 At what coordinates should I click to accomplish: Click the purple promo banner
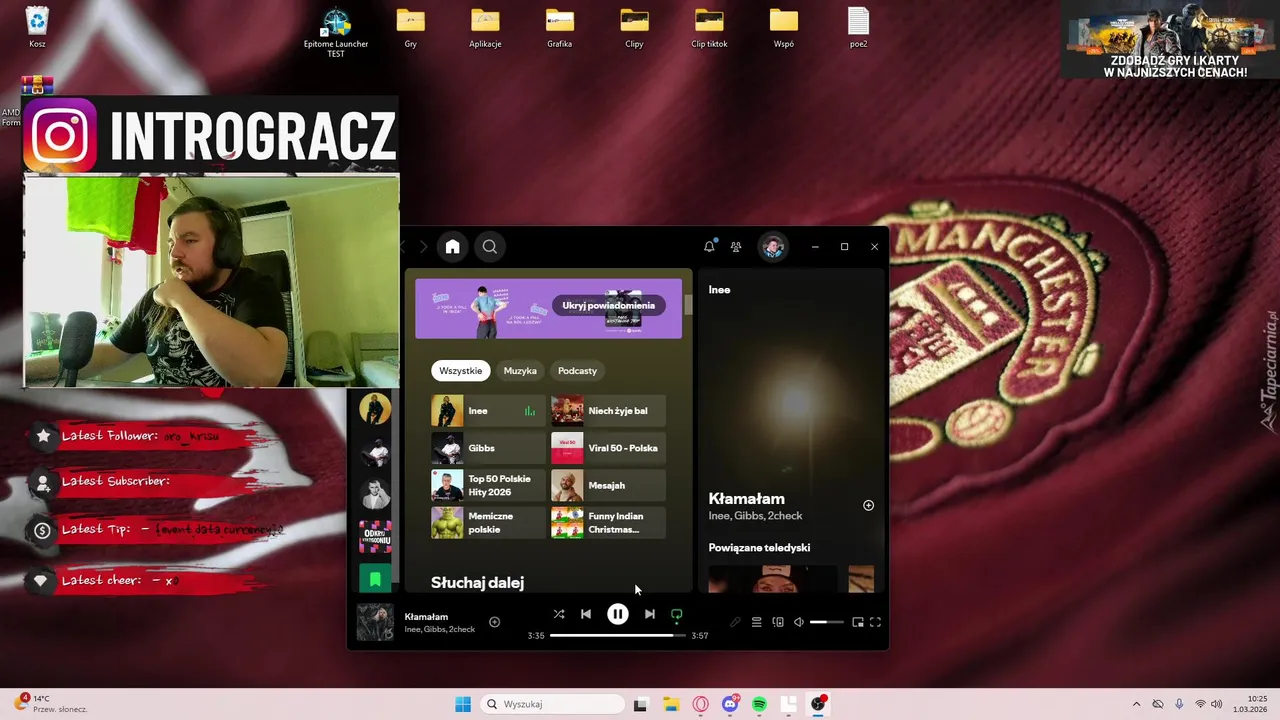(548, 308)
